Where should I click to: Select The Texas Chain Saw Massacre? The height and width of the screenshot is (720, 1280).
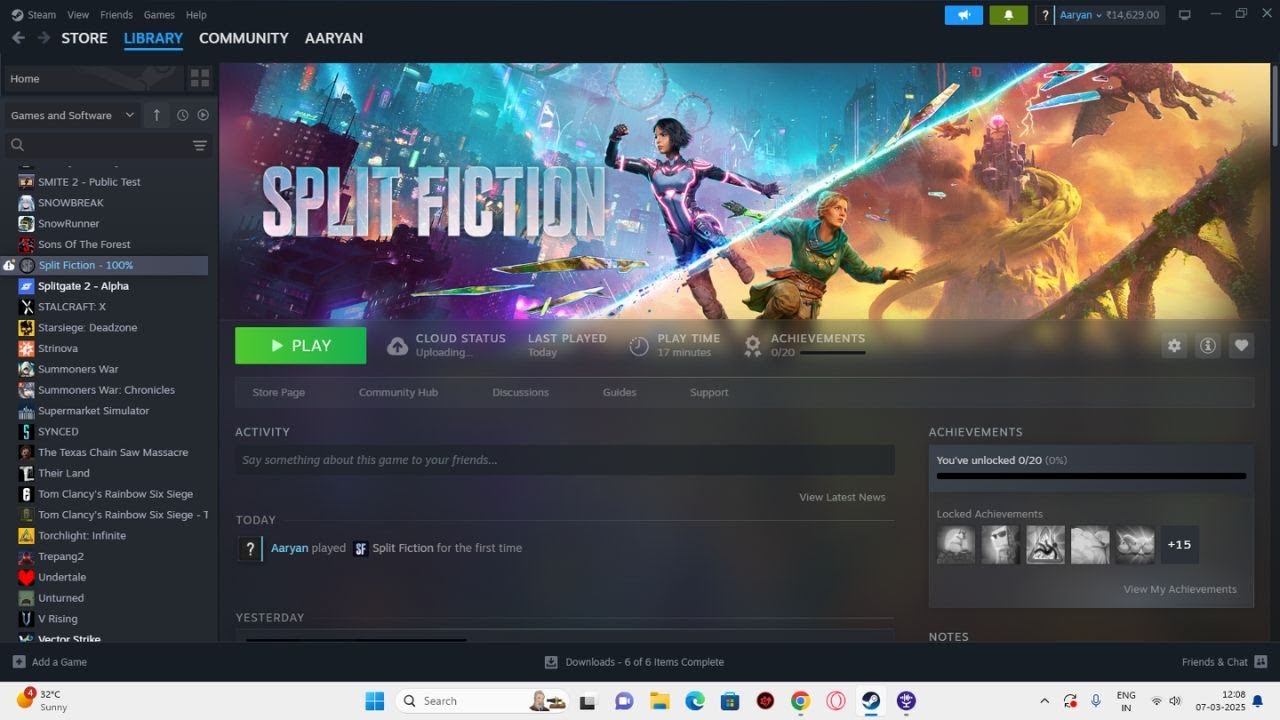pyautogui.click(x=113, y=452)
